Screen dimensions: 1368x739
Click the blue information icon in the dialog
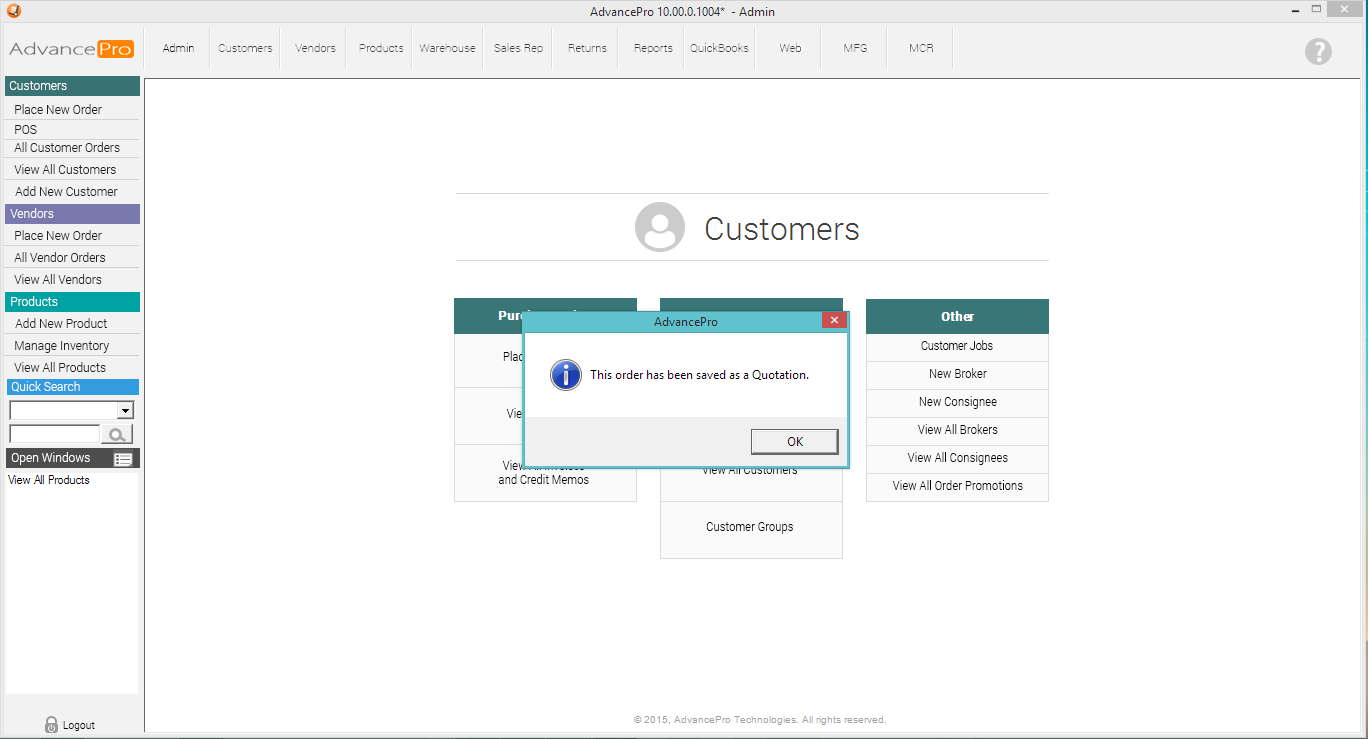(x=565, y=375)
